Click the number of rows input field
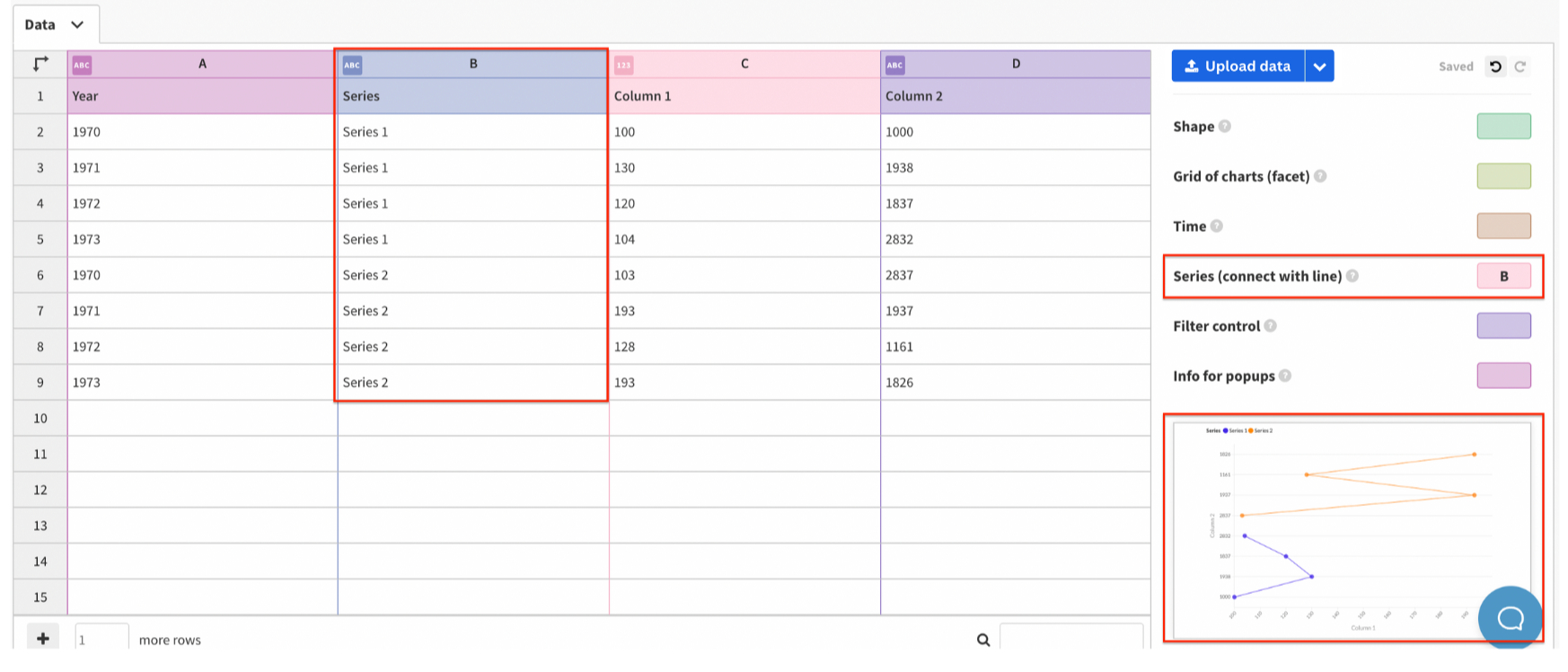Image resolution: width=1568 pixels, height=672 pixels. pyautogui.click(x=101, y=640)
